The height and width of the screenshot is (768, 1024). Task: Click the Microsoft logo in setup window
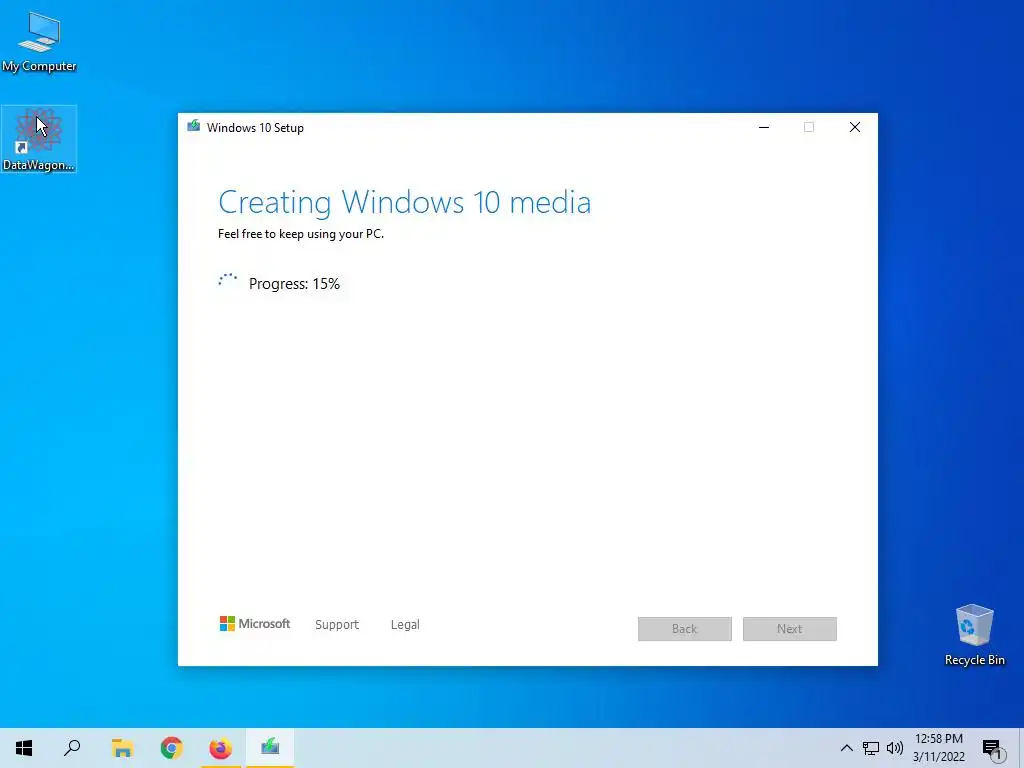pyautogui.click(x=255, y=624)
